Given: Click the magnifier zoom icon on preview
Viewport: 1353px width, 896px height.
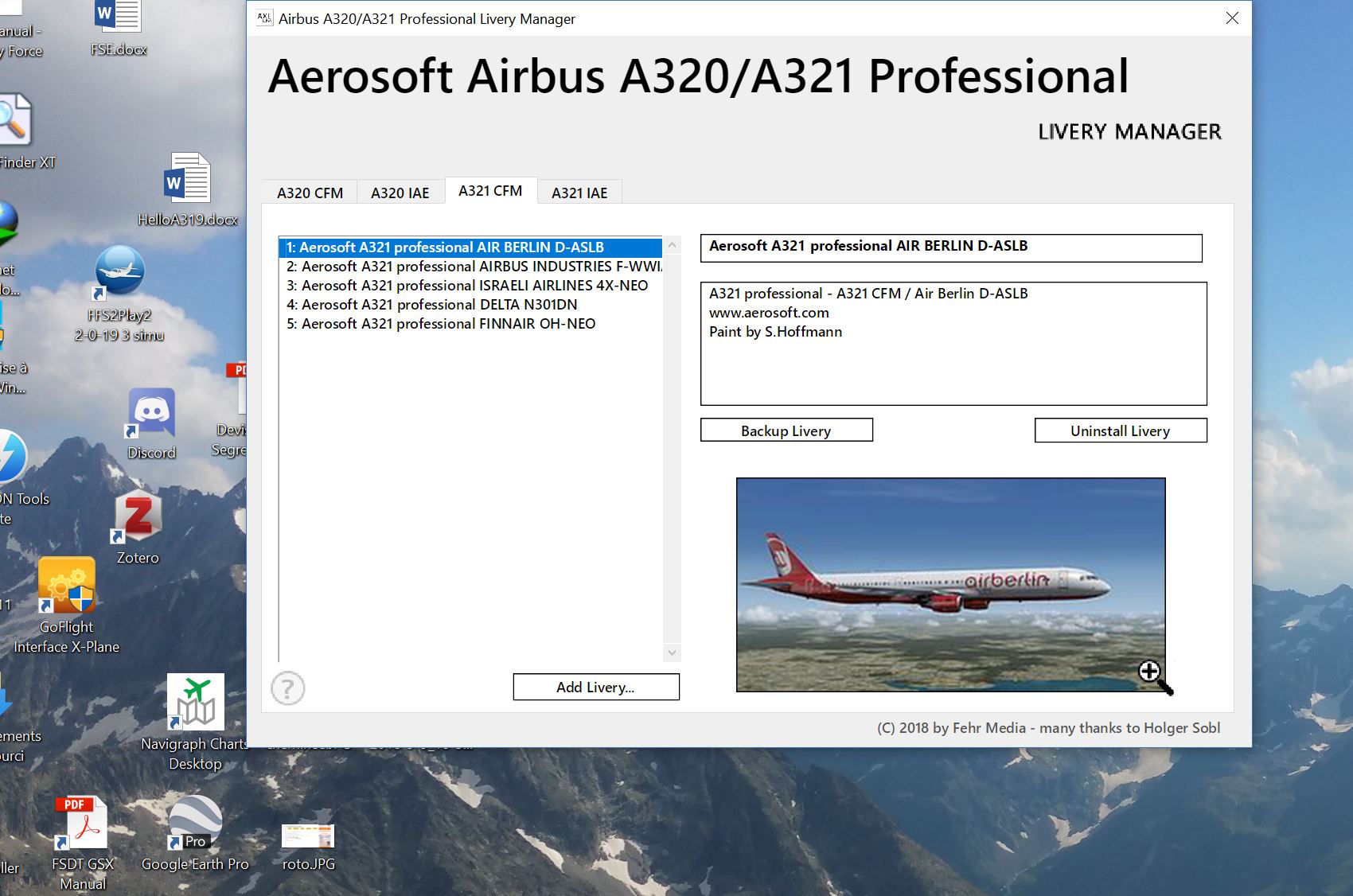Looking at the screenshot, I should tap(1155, 677).
